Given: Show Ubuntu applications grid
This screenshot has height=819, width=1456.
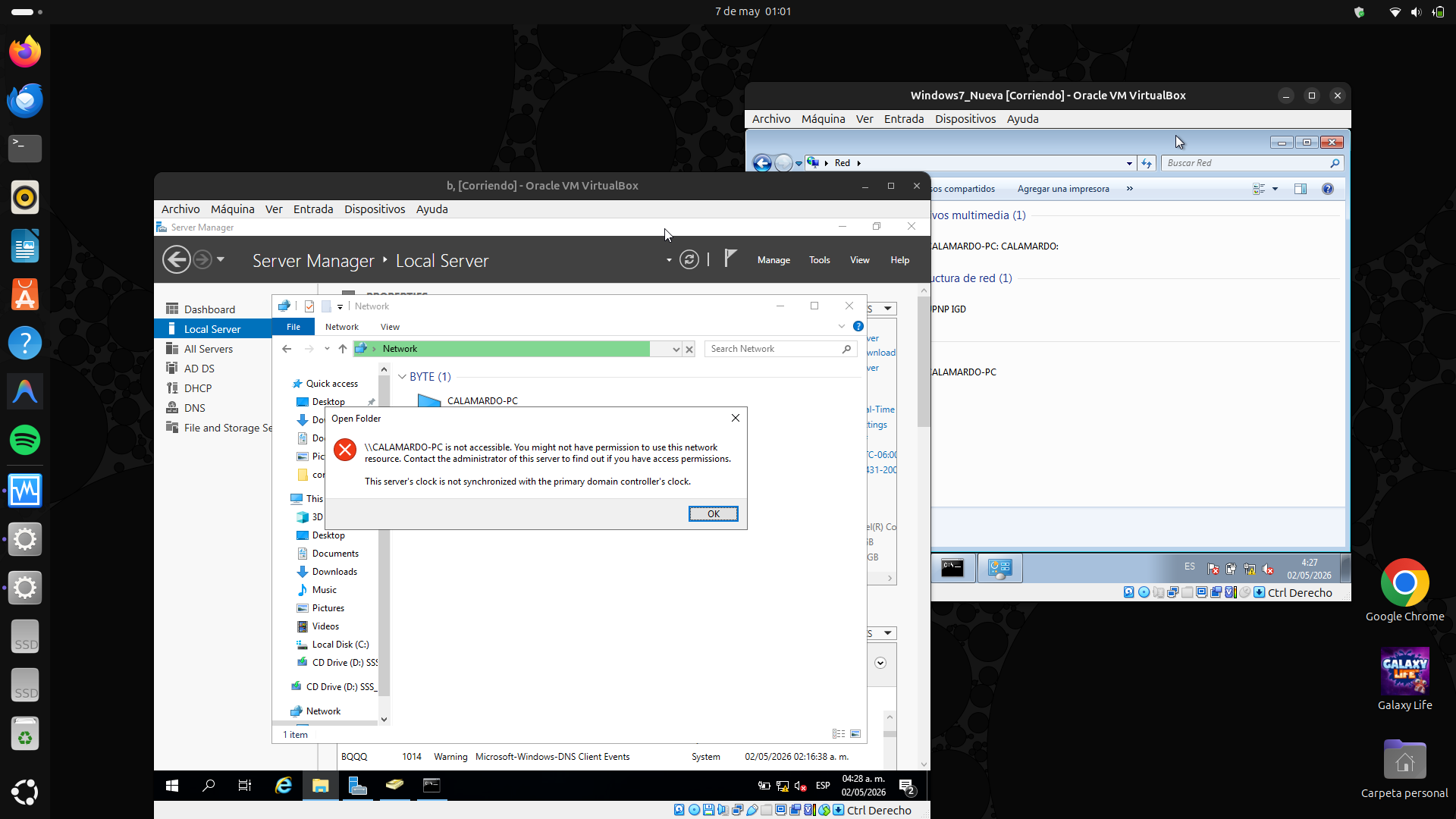Looking at the screenshot, I should coord(25,792).
